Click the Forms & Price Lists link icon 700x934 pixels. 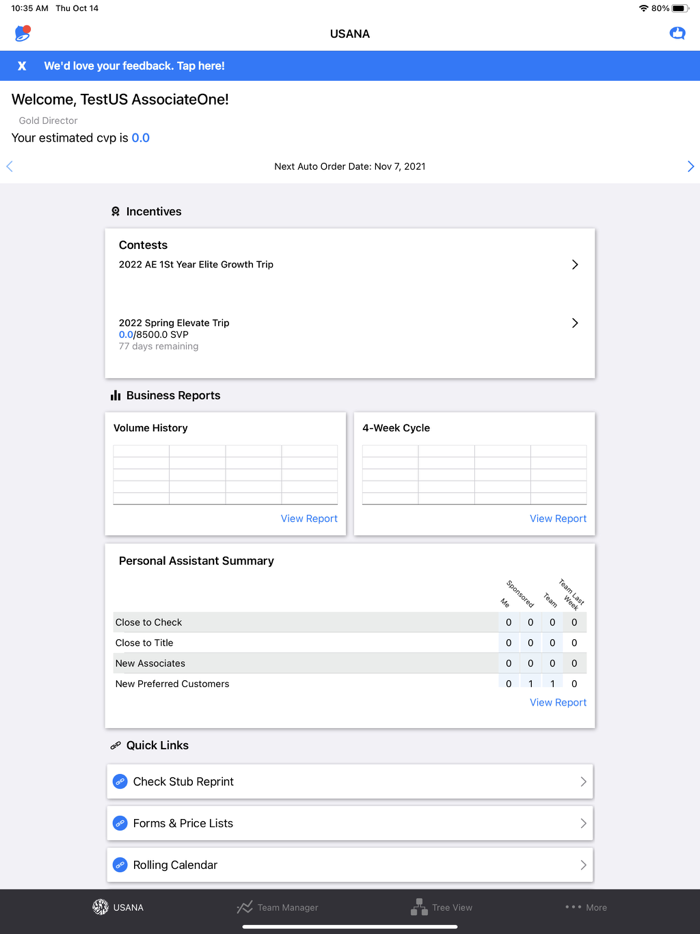[120, 823]
